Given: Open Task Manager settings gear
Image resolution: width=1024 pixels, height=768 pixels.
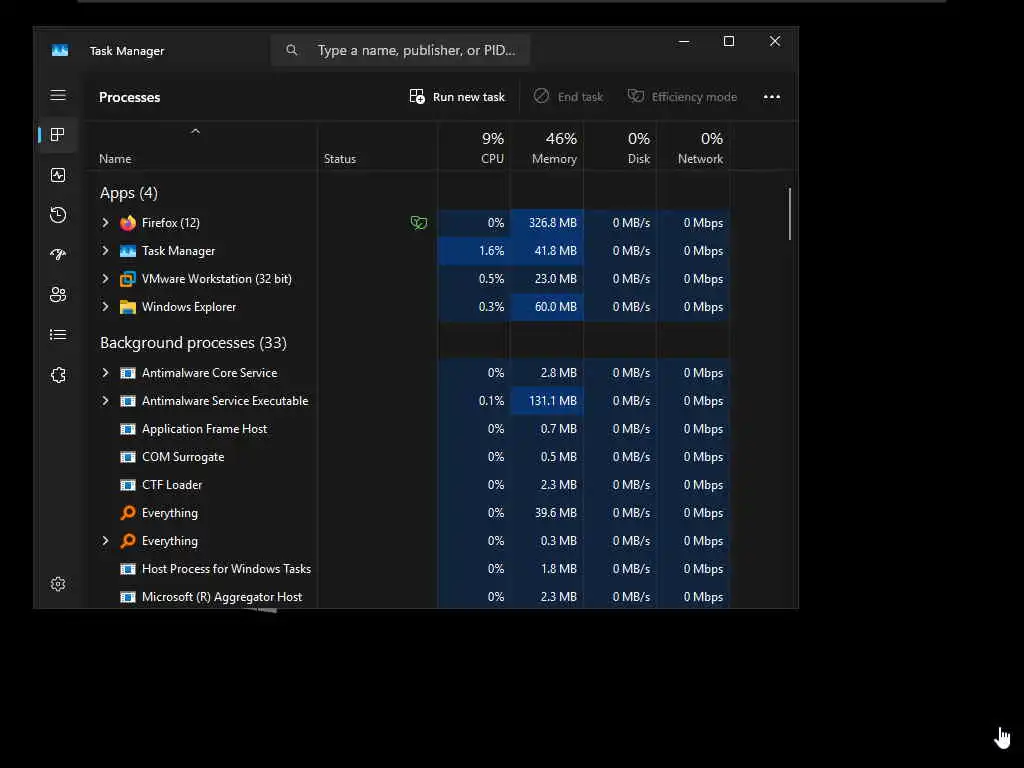Looking at the screenshot, I should point(58,584).
